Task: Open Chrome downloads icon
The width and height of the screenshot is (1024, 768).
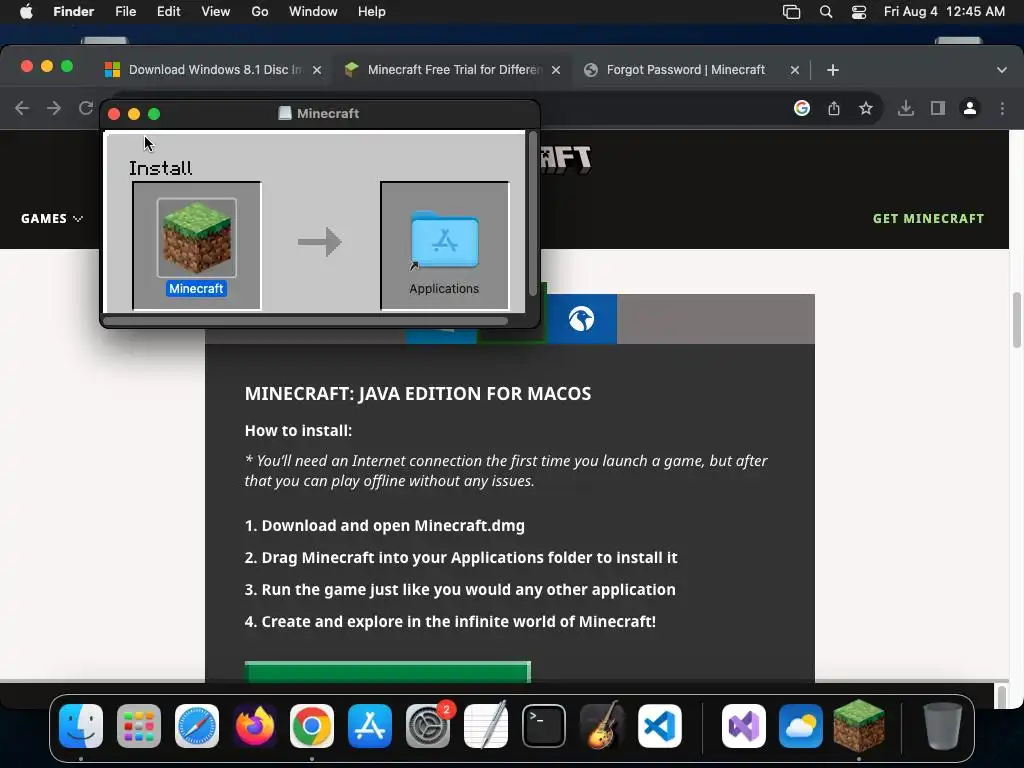Action: click(x=906, y=108)
